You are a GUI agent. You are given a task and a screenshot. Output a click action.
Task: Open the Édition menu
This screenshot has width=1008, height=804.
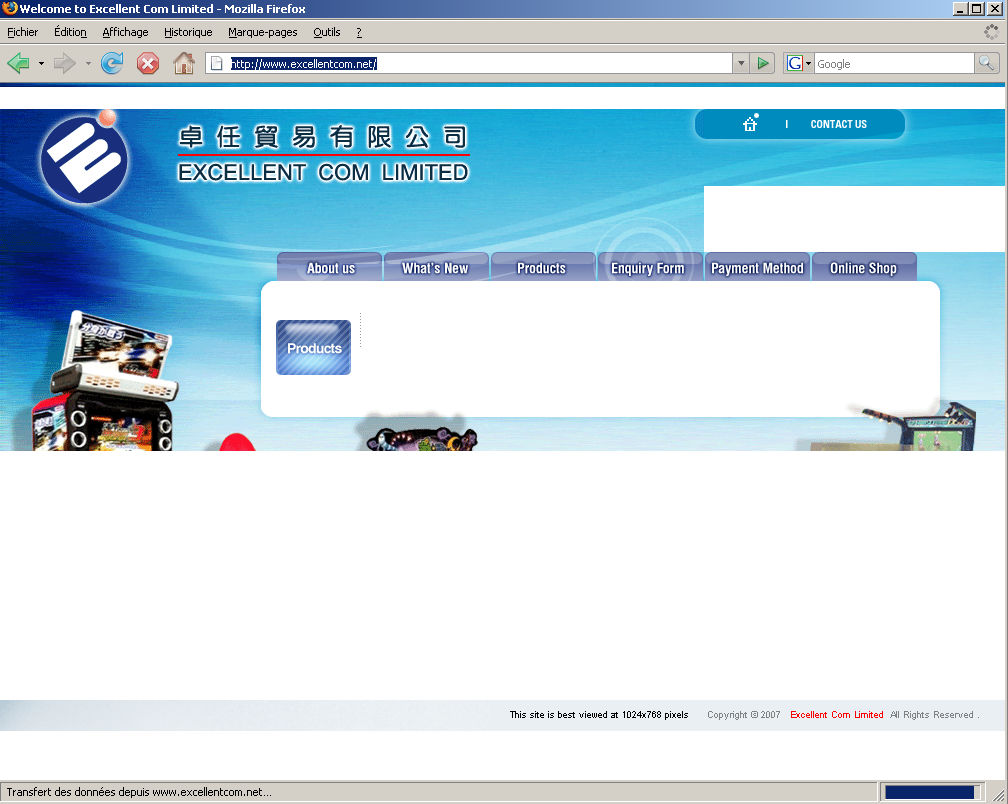70,32
